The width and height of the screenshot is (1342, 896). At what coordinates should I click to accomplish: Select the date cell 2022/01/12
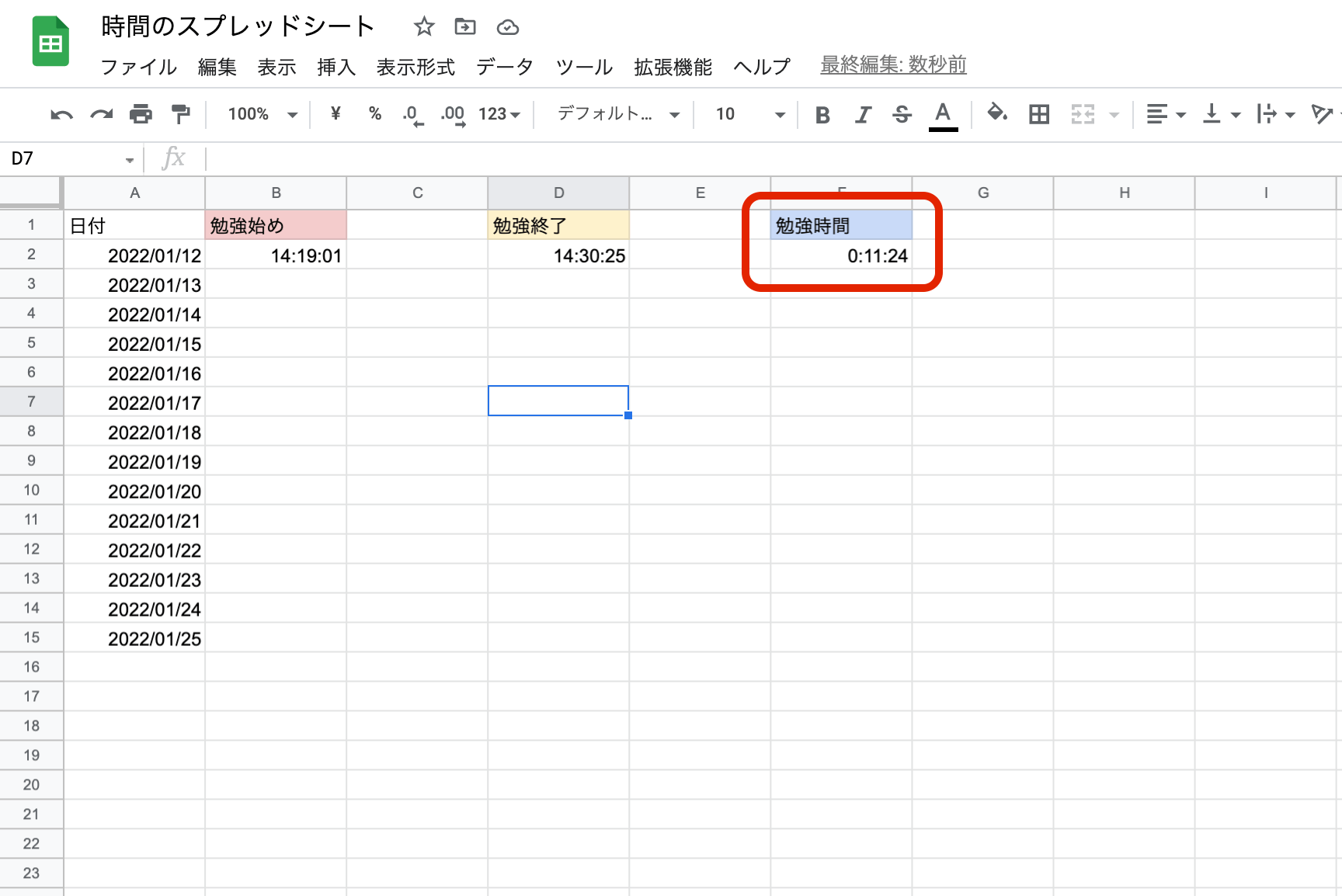[x=134, y=255]
